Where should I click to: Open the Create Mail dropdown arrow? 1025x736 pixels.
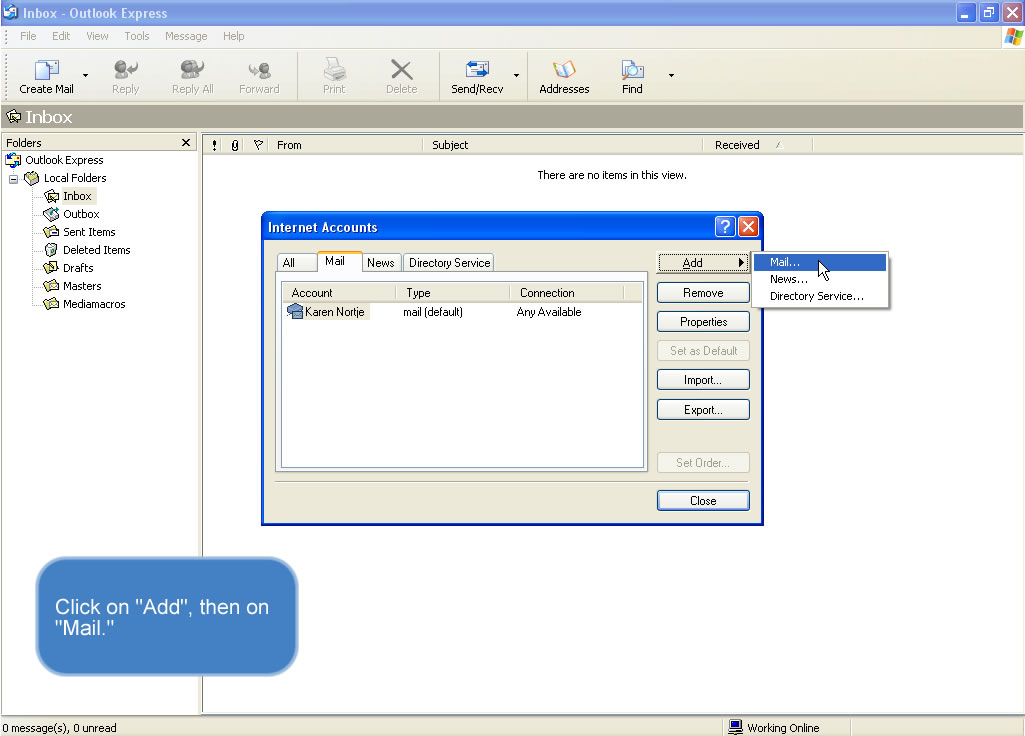(x=85, y=75)
